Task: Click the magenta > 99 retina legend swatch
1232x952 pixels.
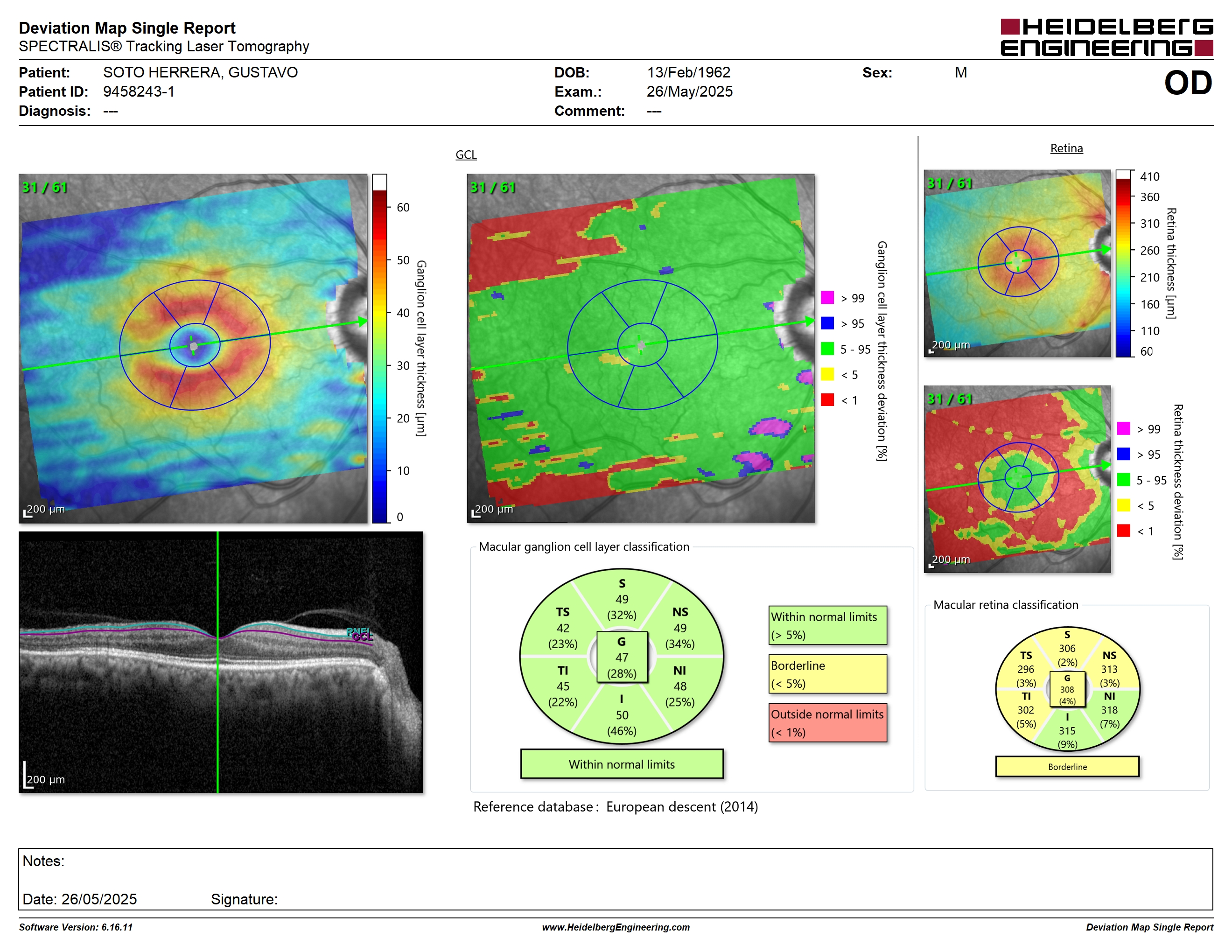Action: [1123, 428]
